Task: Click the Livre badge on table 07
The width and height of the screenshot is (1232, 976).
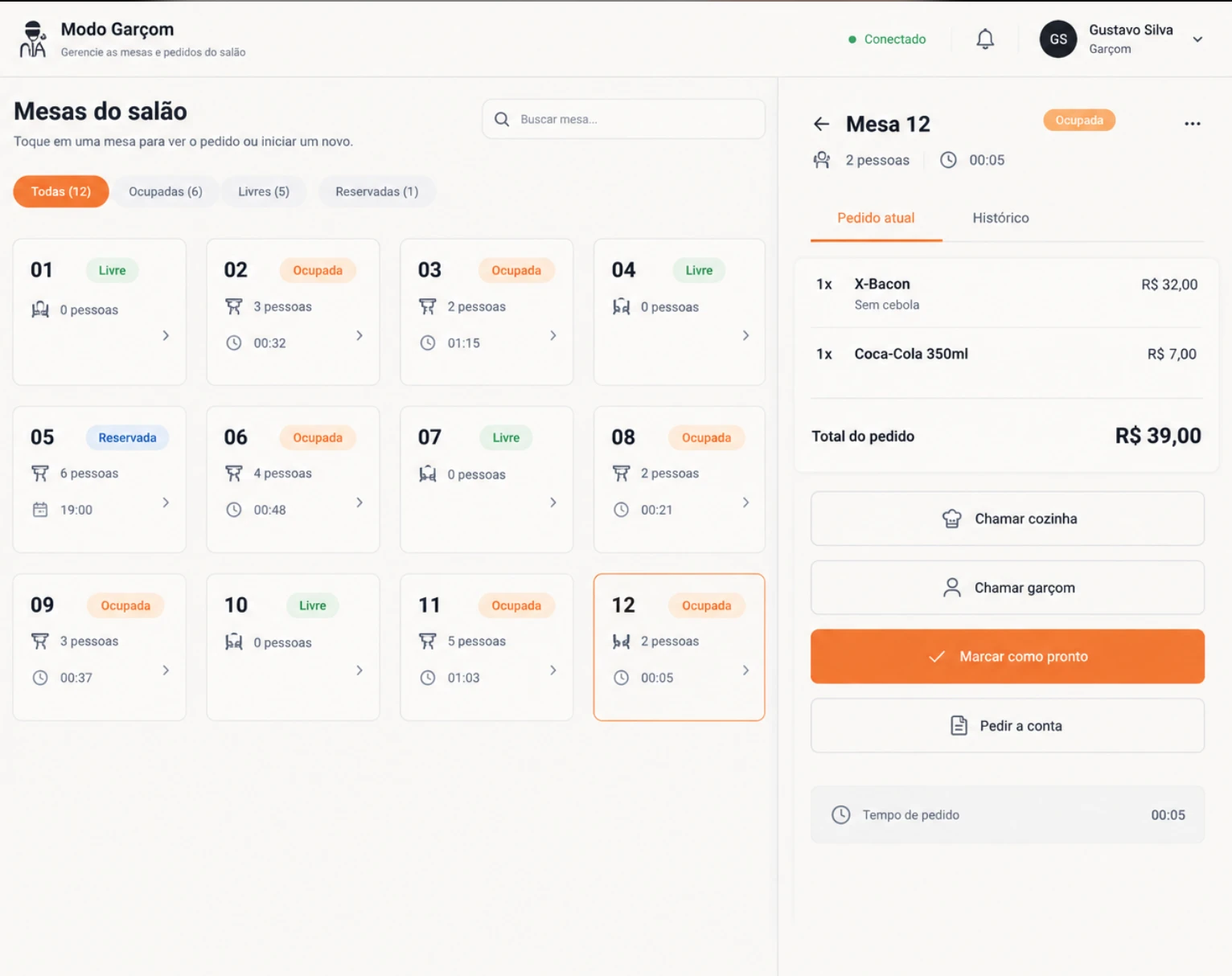Action: point(506,437)
